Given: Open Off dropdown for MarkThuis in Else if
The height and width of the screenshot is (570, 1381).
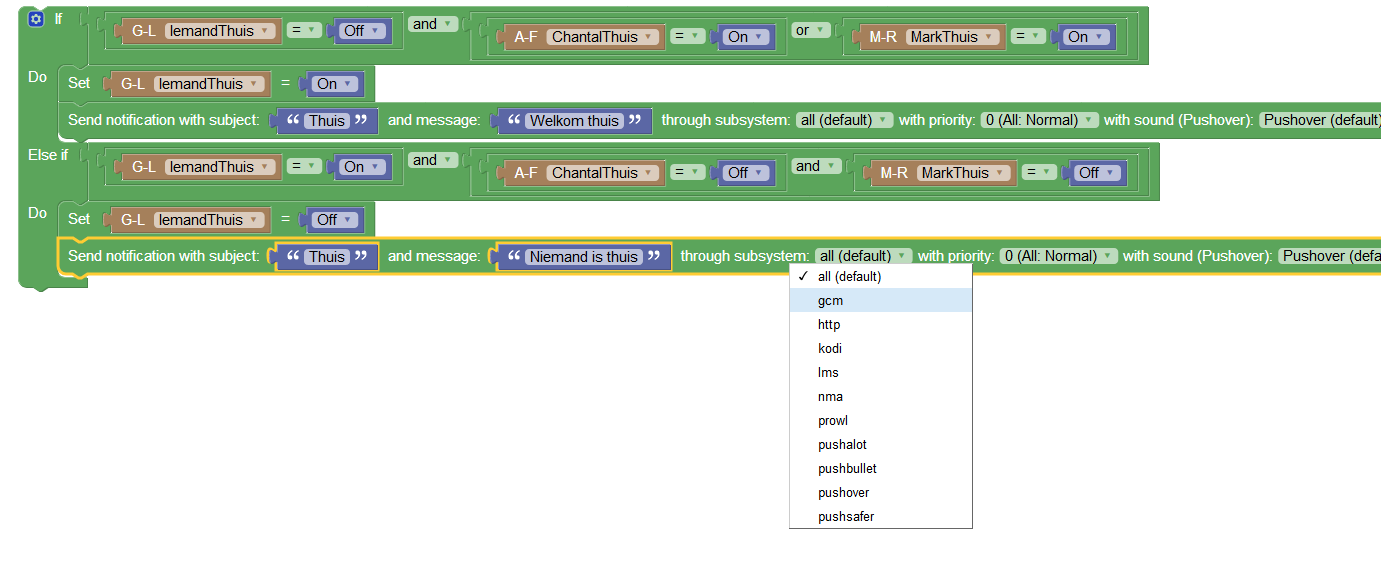Looking at the screenshot, I should (1097, 173).
